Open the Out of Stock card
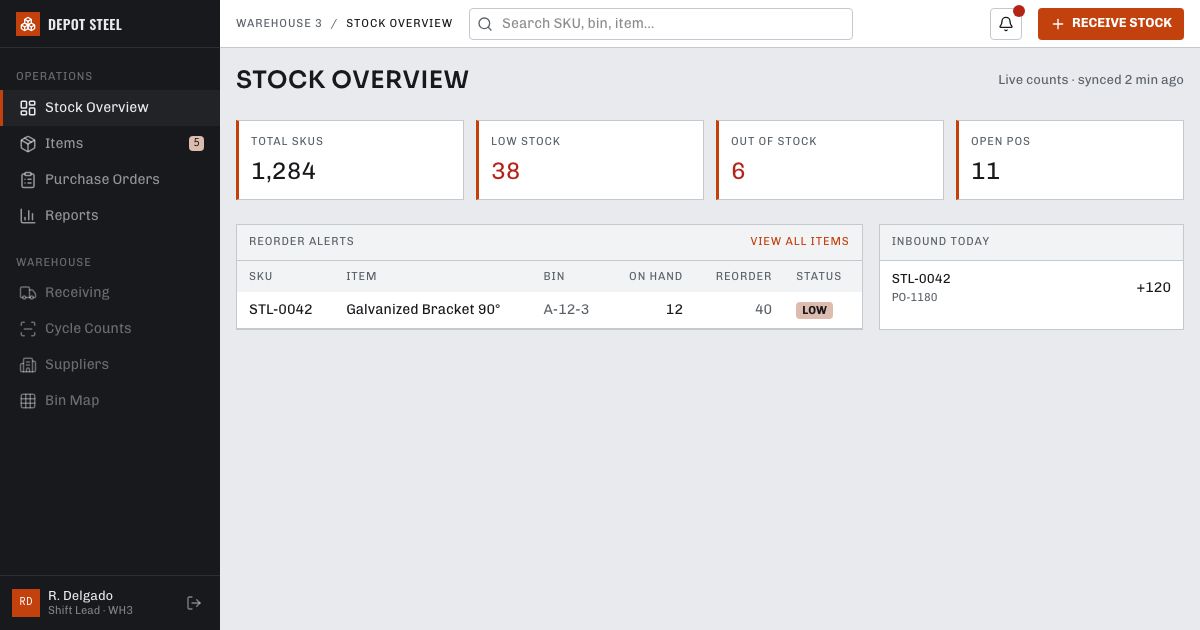Screen dimensions: 1200x630 click(x=830, y=160)
